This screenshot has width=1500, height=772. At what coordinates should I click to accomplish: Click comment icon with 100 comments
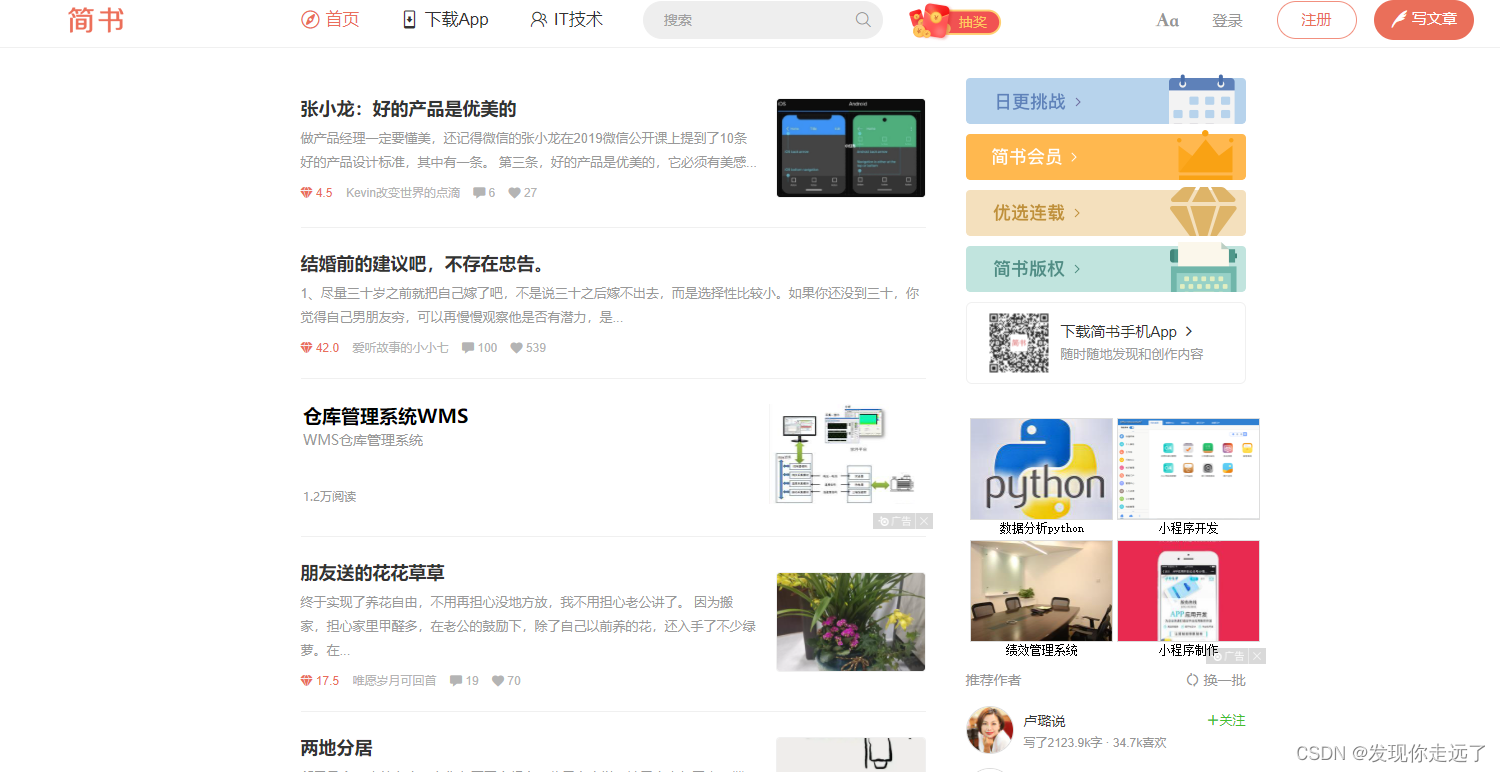[468, 348]
